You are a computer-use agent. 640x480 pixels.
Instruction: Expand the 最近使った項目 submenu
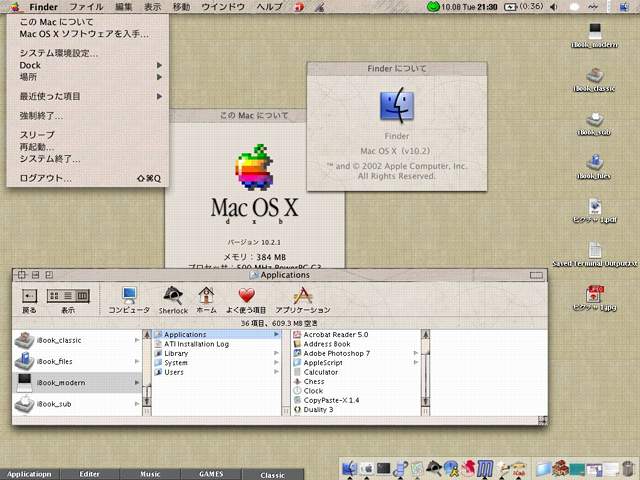pos(88,96)
